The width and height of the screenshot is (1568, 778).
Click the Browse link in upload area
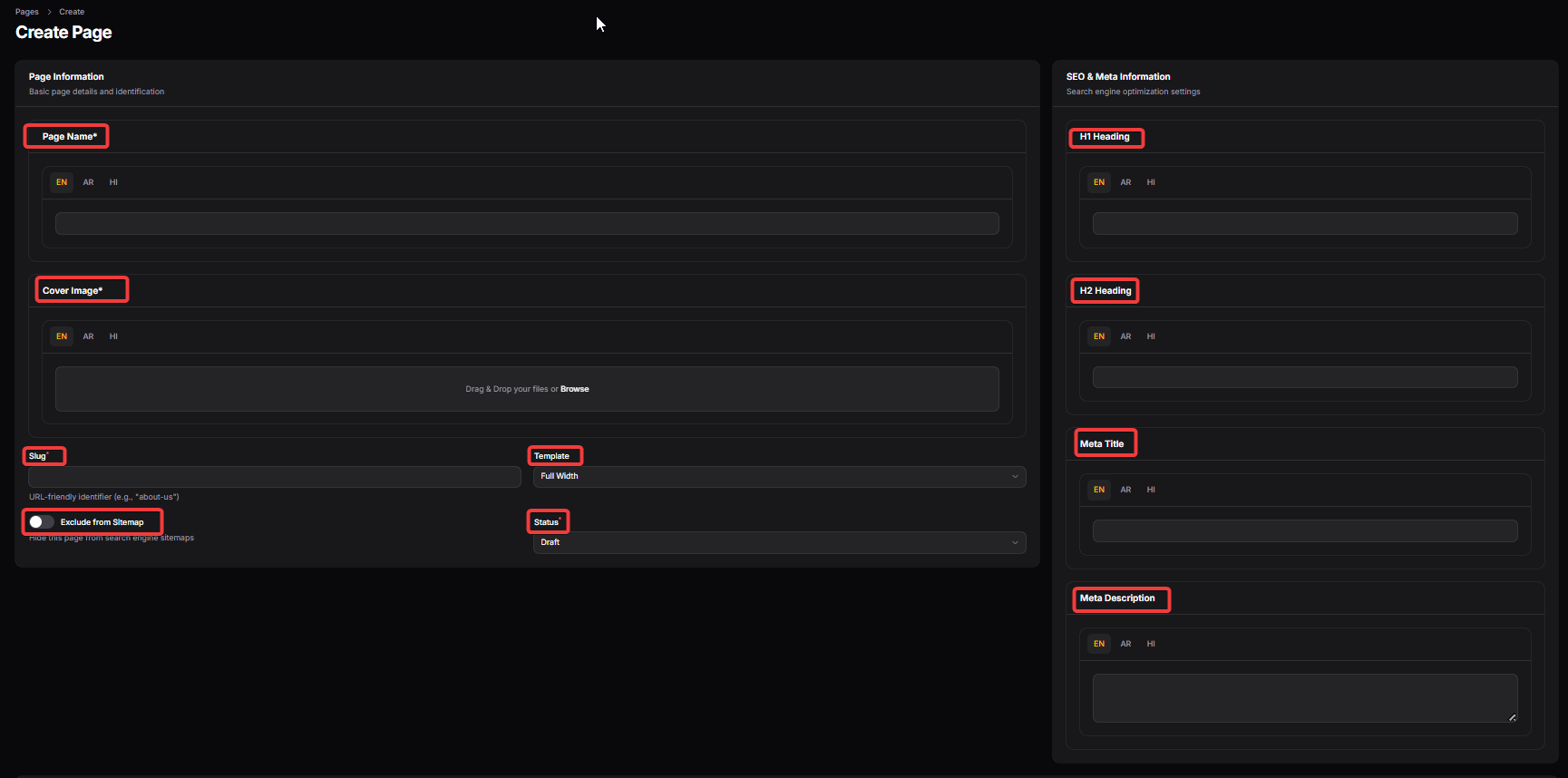point(574,389)
